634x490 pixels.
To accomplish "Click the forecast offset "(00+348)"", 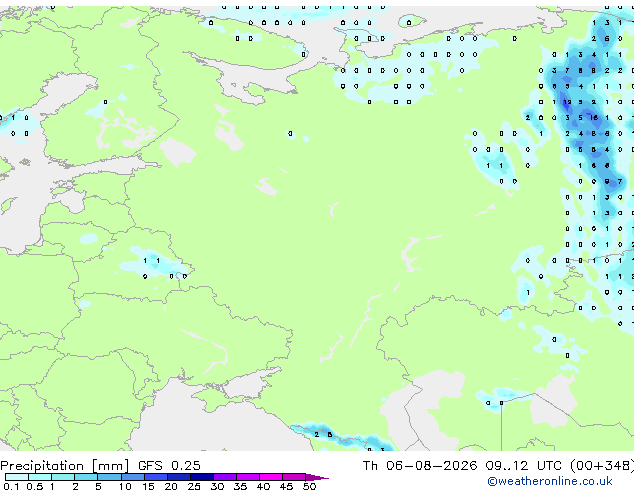I will point(602,466).
